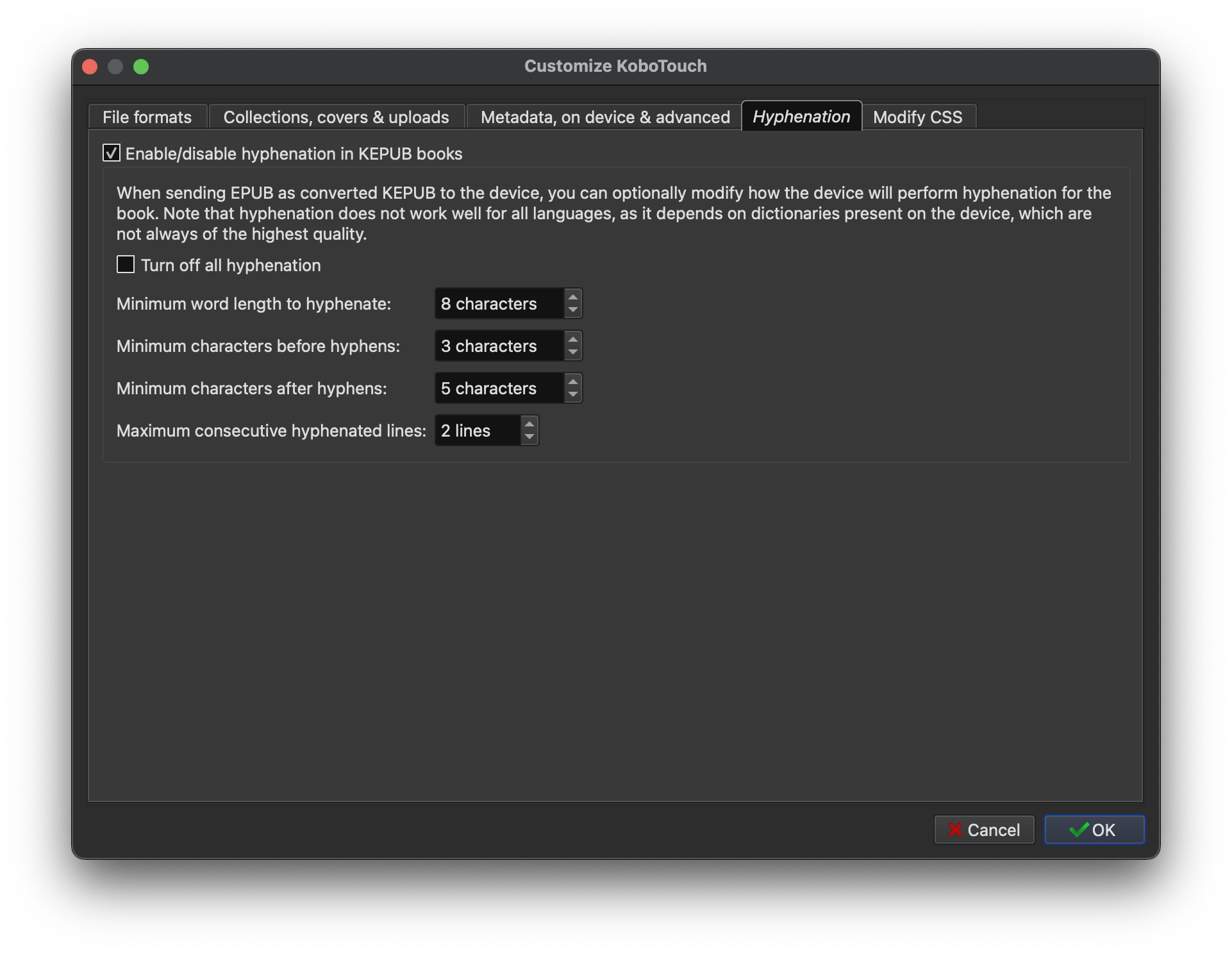Click the Cancel button
Viewport: 1232px width, 954px height.
coord(984,830)
